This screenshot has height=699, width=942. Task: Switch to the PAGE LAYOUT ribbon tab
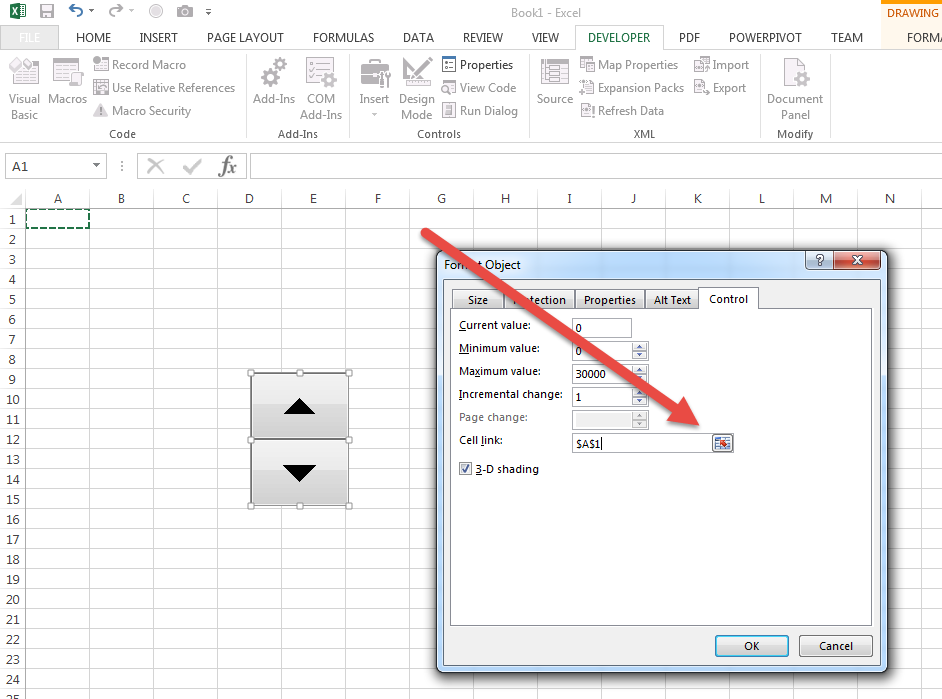pyautogui.click(x=245, y=38)
